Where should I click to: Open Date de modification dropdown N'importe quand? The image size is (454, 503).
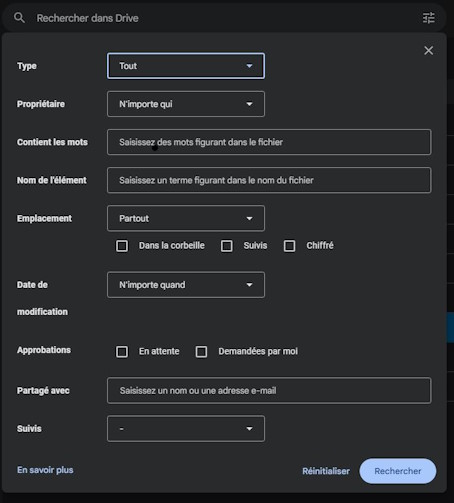click(x=186, y=285)
